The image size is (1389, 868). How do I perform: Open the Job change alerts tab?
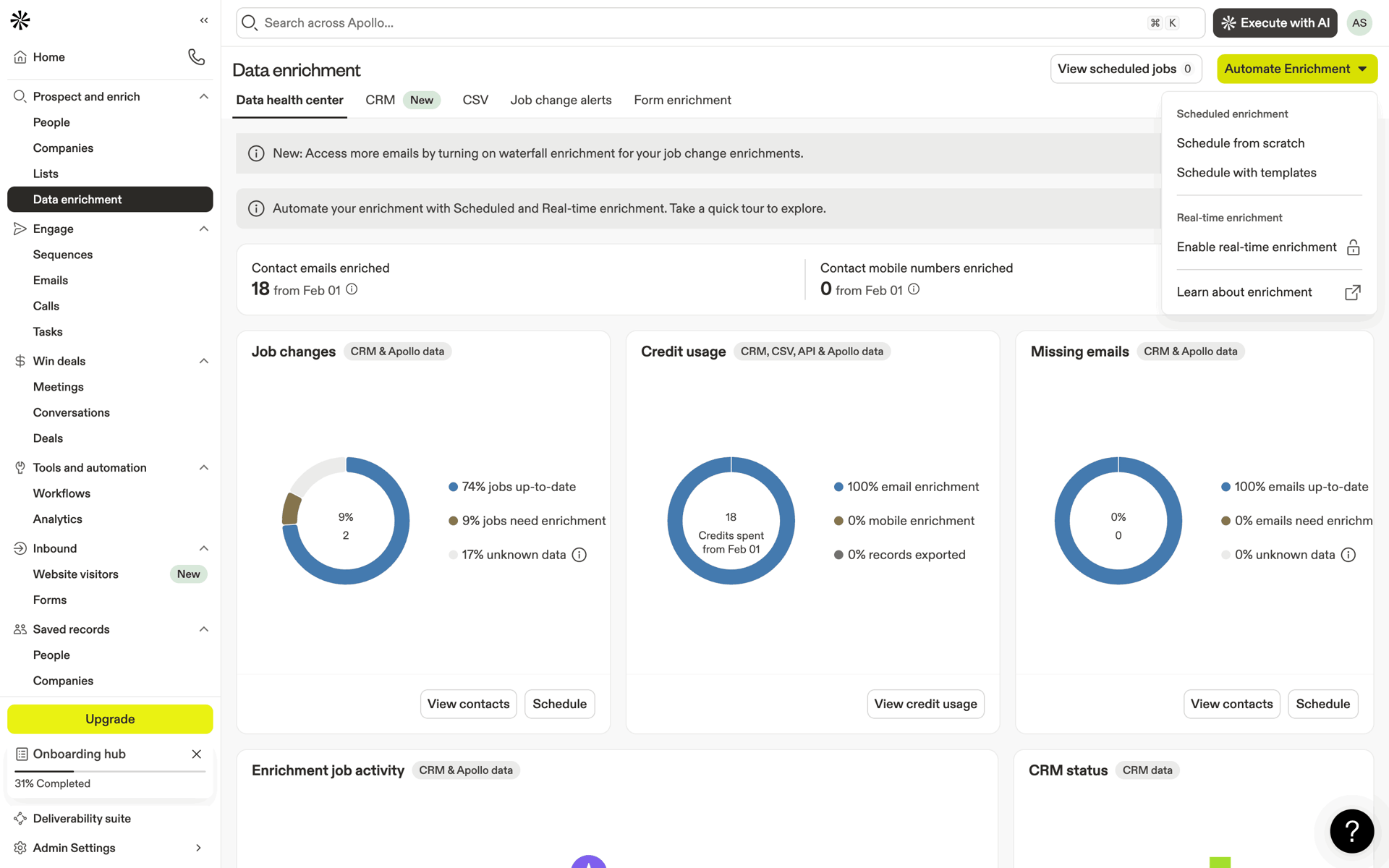561,100
